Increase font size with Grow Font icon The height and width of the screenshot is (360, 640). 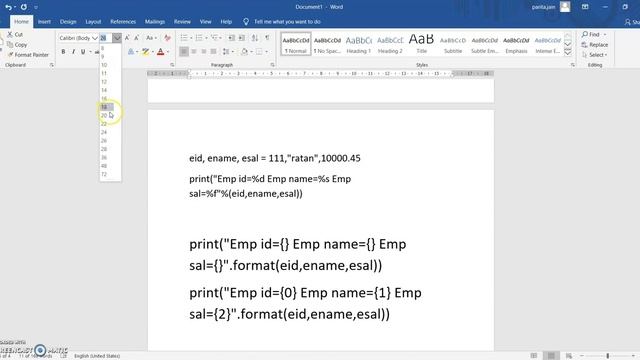tap(127, 38)
